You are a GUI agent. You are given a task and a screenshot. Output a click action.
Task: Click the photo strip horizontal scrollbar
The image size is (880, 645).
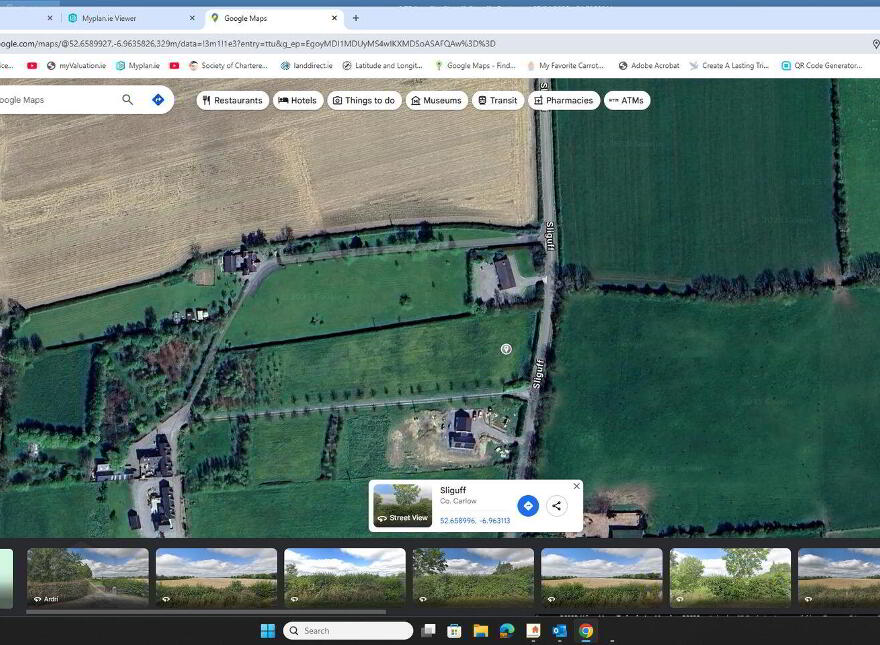pyautogui.click(x=206, y=612)
